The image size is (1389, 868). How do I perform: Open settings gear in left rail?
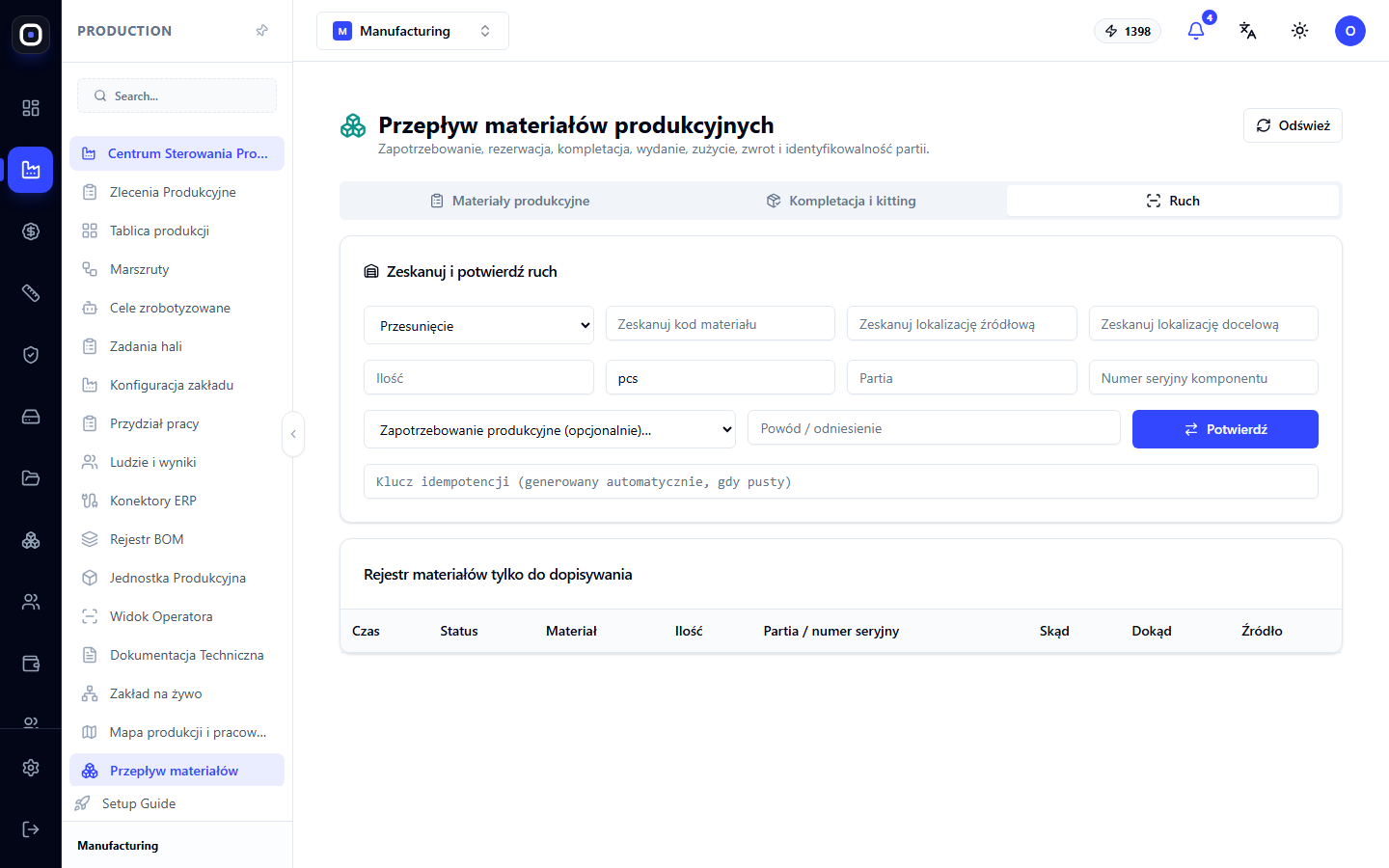pos(31,768)
